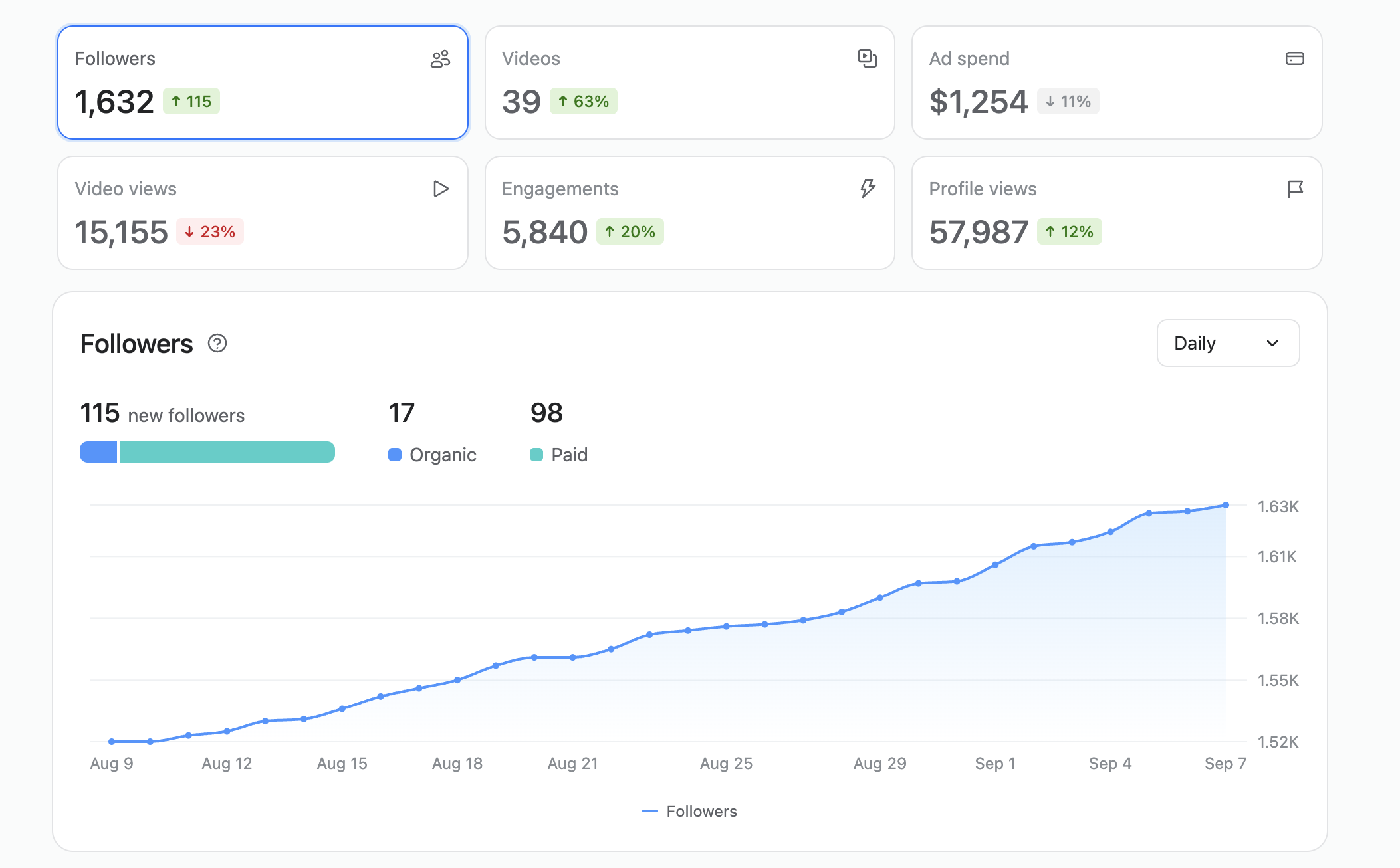The image size is (1400, 868).
Task: Select the Engagements metric card
Action: tap(689, 213)
